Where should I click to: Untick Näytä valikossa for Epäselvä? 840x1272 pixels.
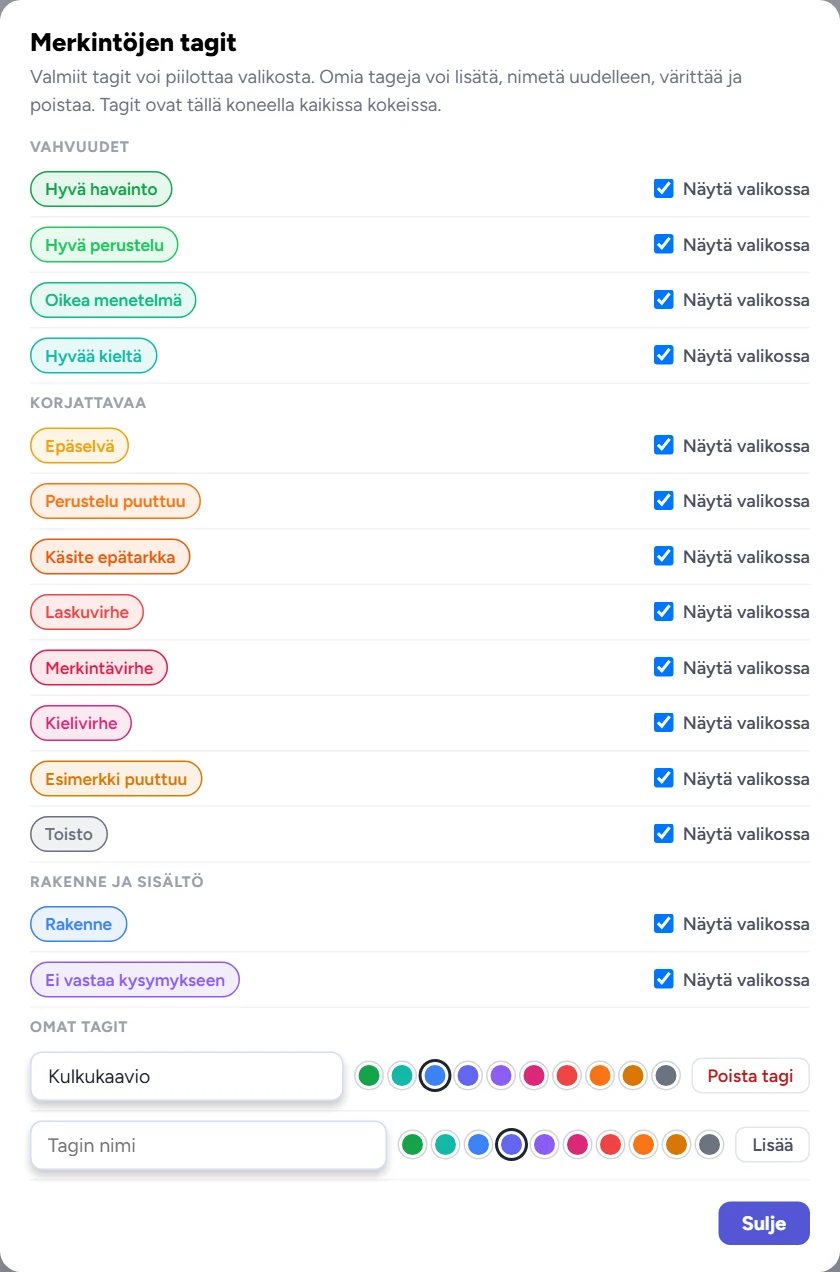click(663, 445)
